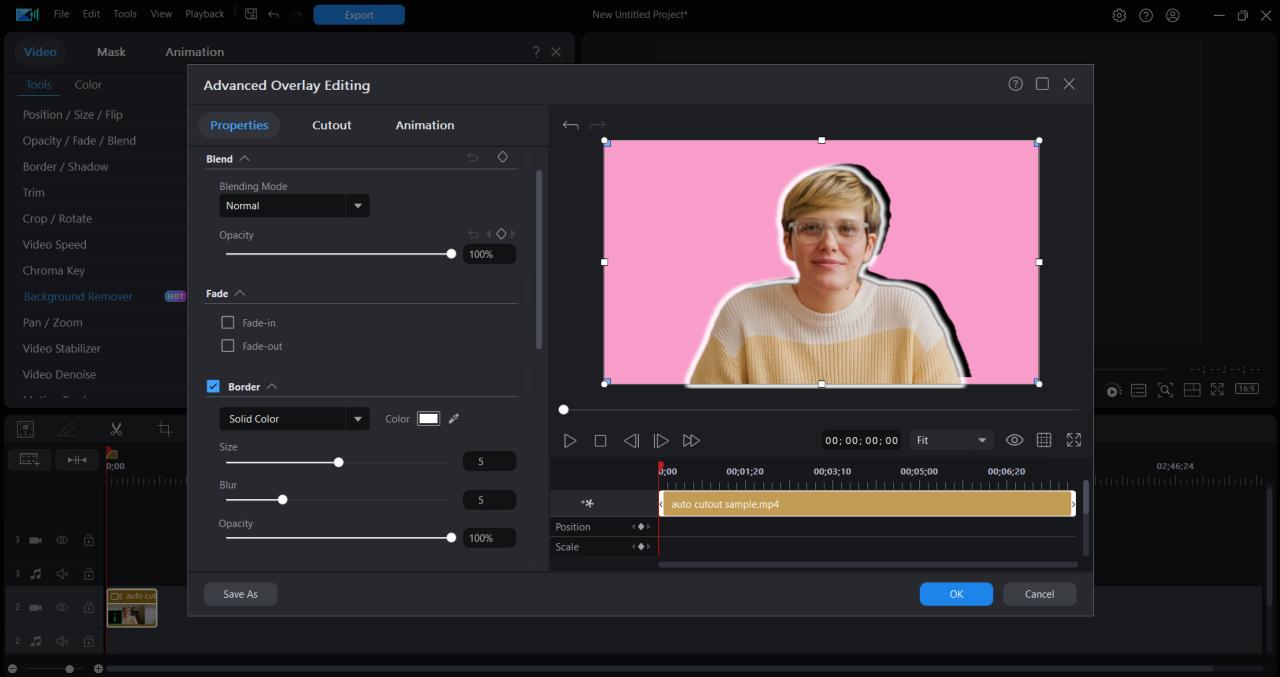Image resolution: width=1280 pixels, height=677 pixels.
Task: Enable the Fade-in checkbox
Action: tap(228, 323)
